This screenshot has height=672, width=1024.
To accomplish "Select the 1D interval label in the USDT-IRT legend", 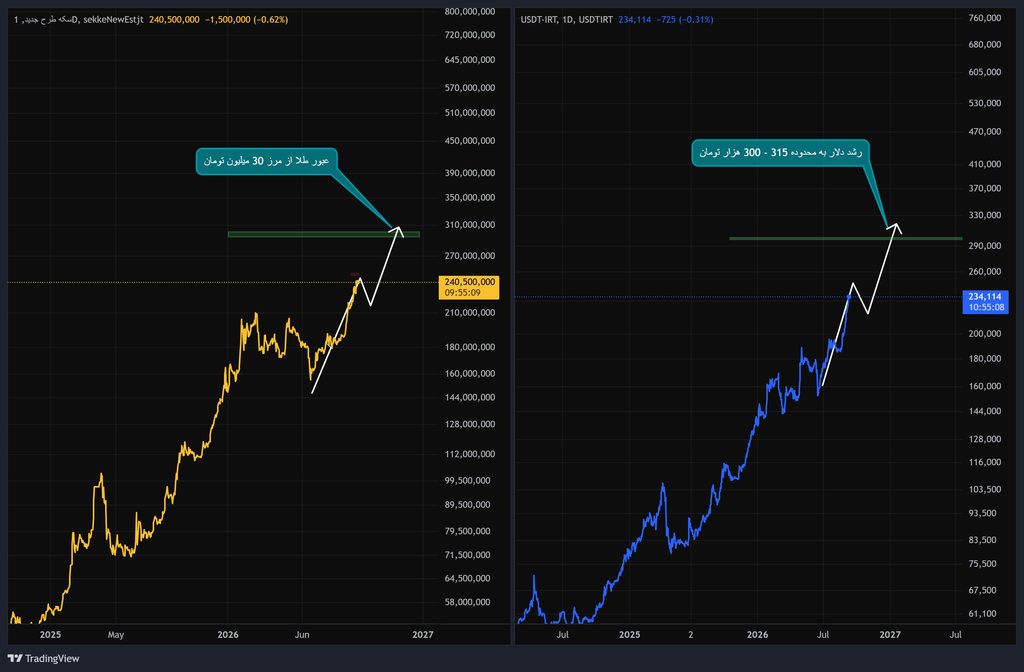I will [x=568, y=20].
